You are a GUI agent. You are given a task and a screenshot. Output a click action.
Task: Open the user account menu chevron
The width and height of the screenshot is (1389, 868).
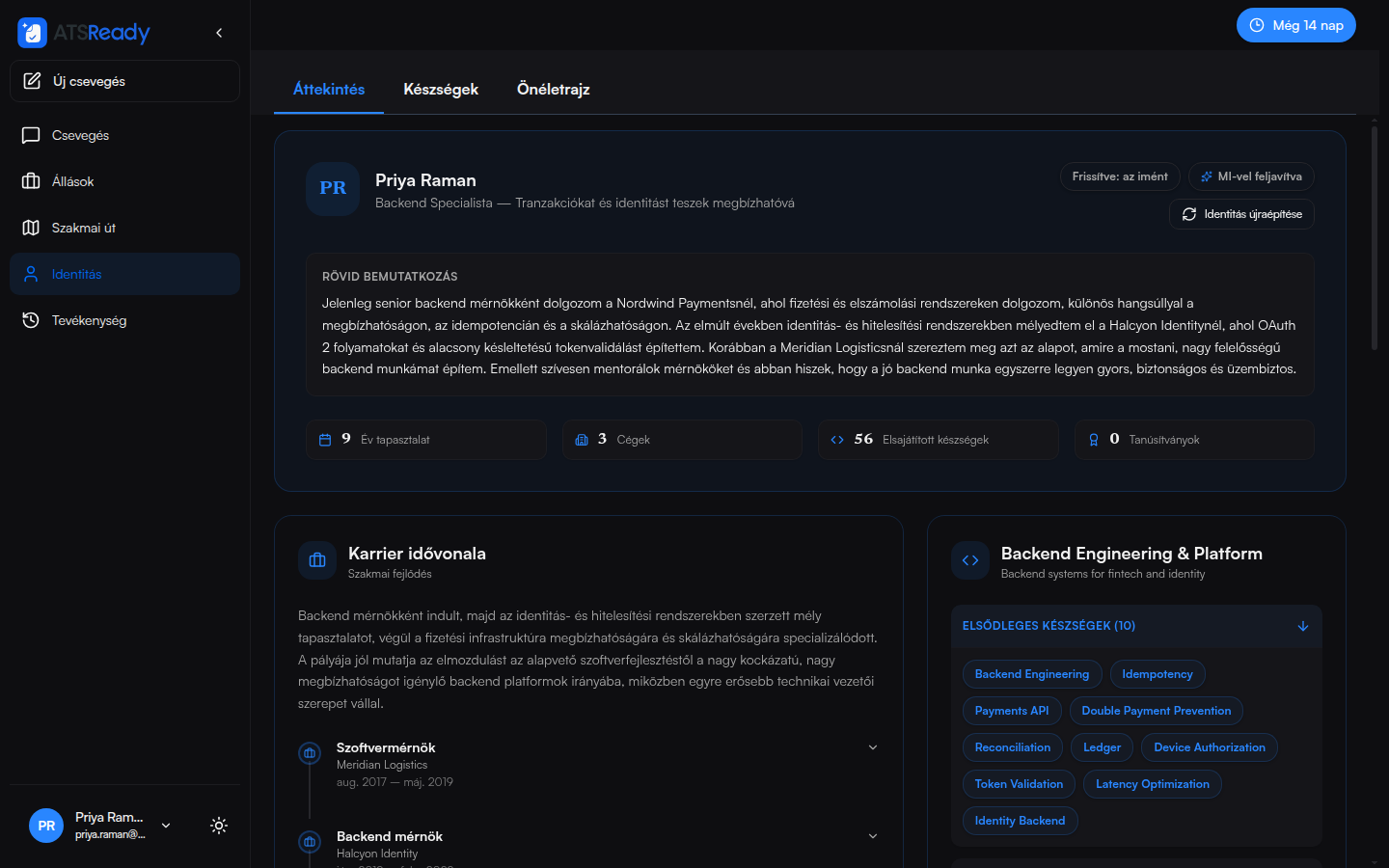click(x=166, y=826)
